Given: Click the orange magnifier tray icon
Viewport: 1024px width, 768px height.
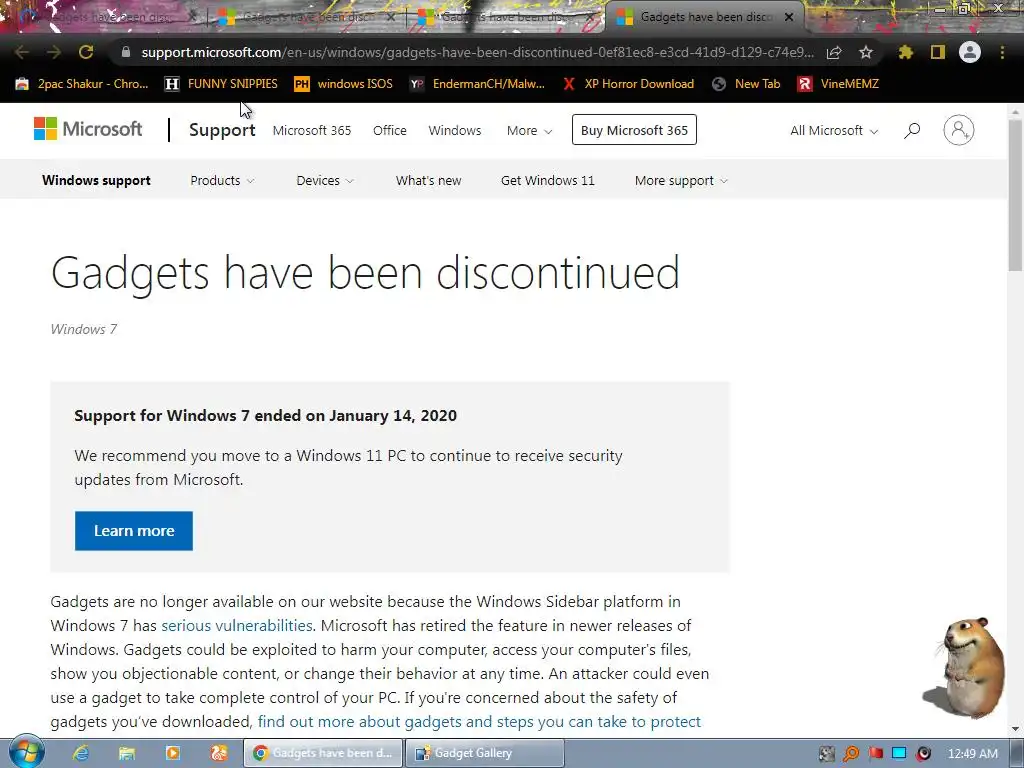Looking at the screenshot, I should (x=851, y=754).
